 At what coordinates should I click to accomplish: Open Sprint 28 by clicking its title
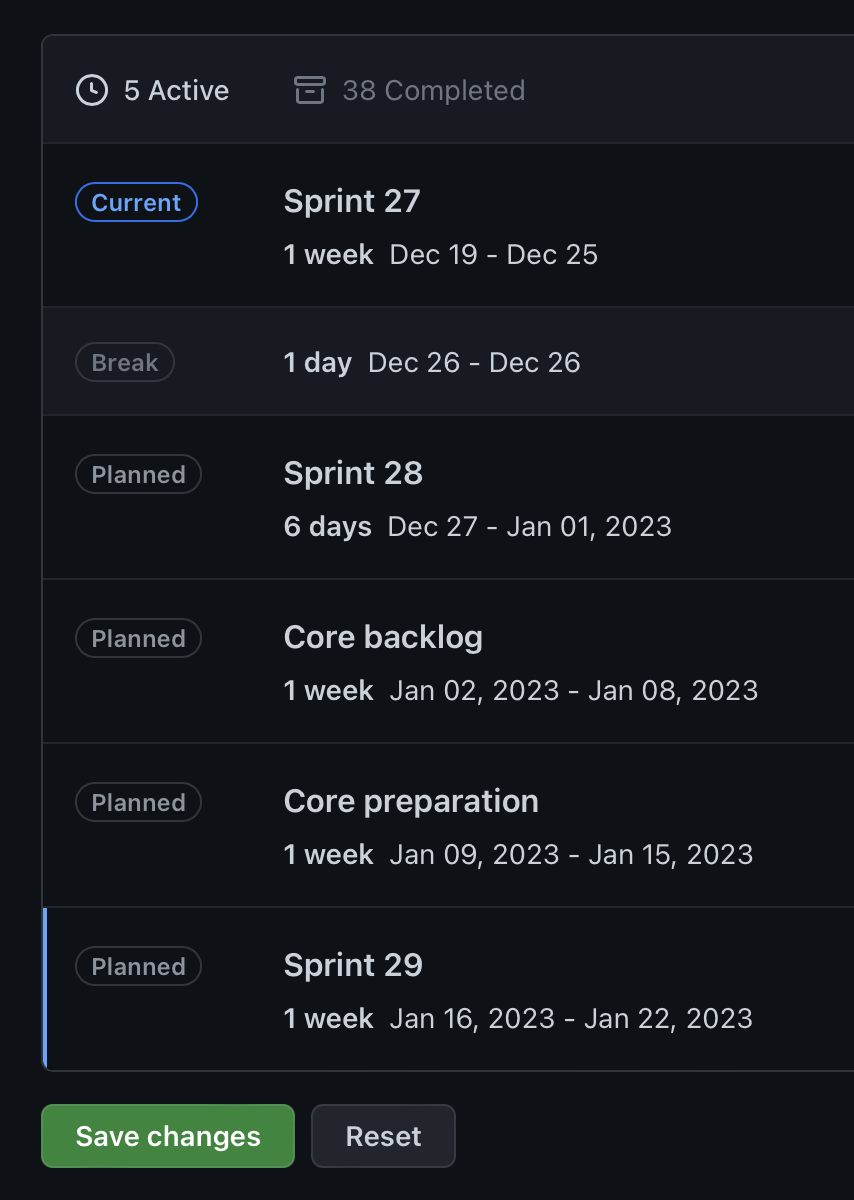click(x=353, y=473)
